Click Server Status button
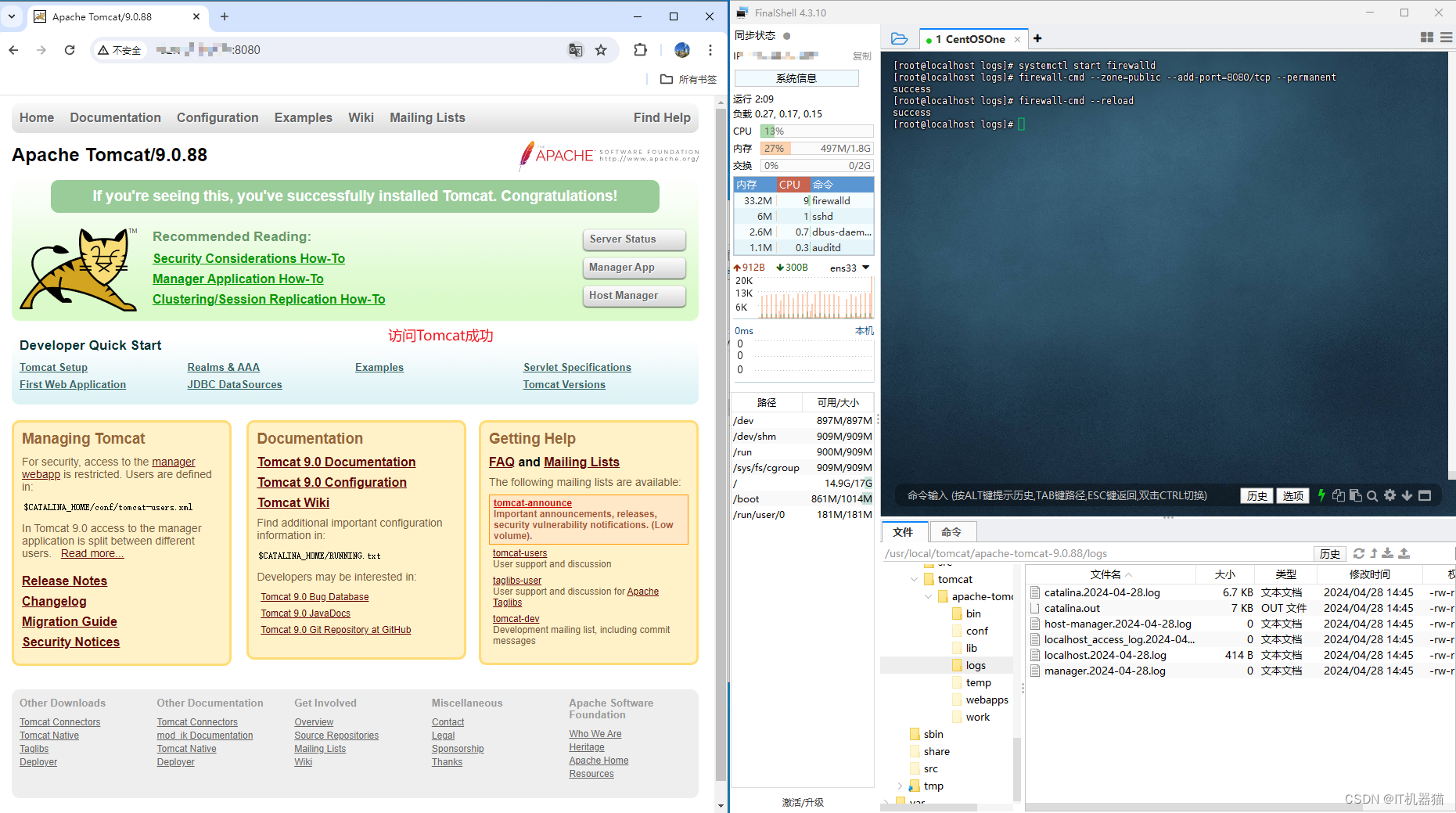 [634, 239]
